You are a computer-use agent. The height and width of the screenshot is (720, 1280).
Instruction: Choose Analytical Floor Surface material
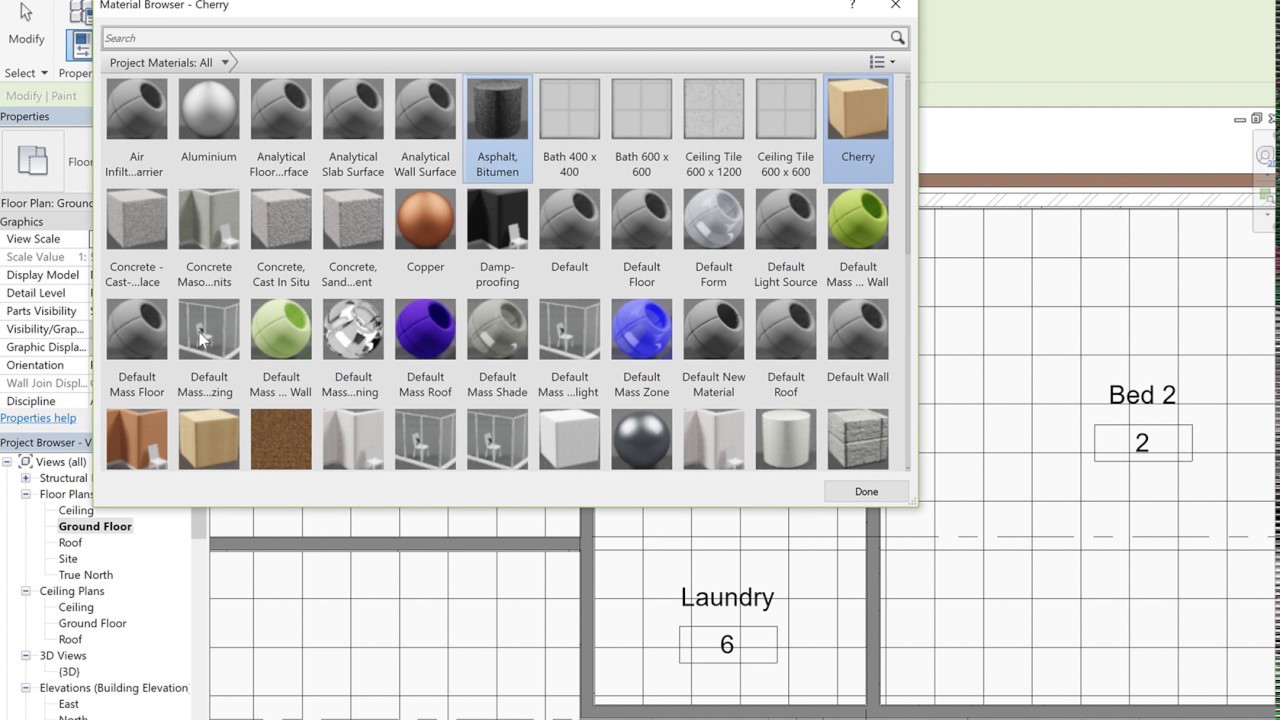pos(281,128)
